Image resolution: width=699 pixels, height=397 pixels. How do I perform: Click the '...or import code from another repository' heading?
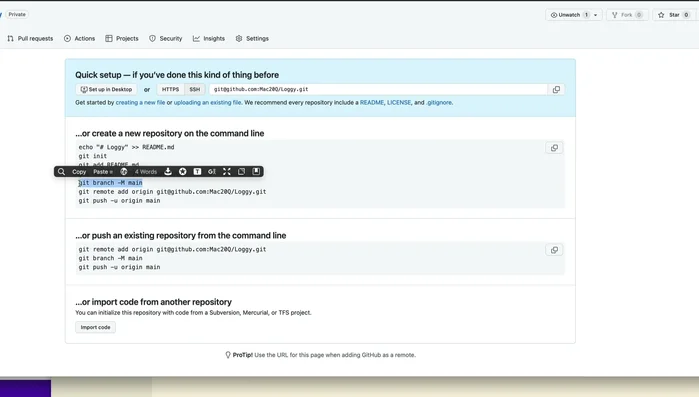point(153,302)
